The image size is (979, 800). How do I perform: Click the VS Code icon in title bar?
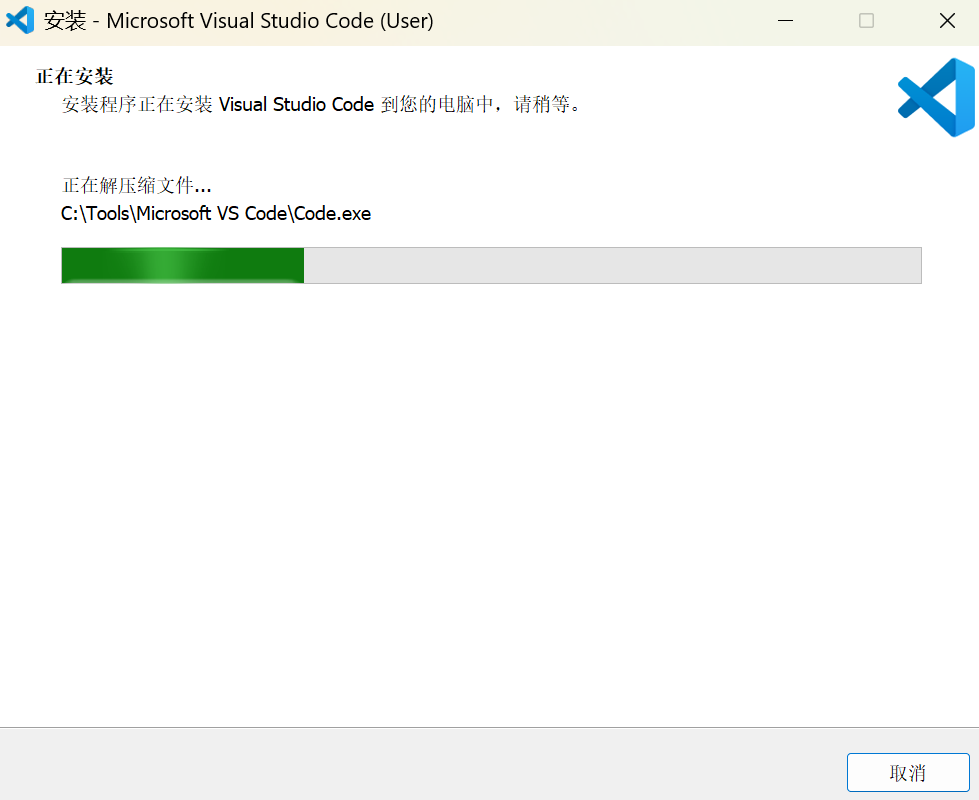coord(20,20)
